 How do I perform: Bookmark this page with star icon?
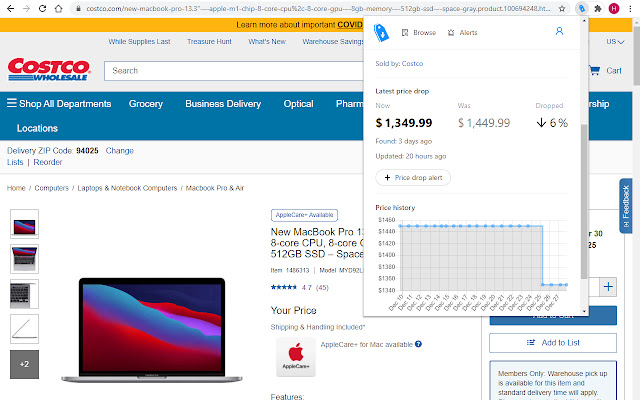tap(562, 8)
